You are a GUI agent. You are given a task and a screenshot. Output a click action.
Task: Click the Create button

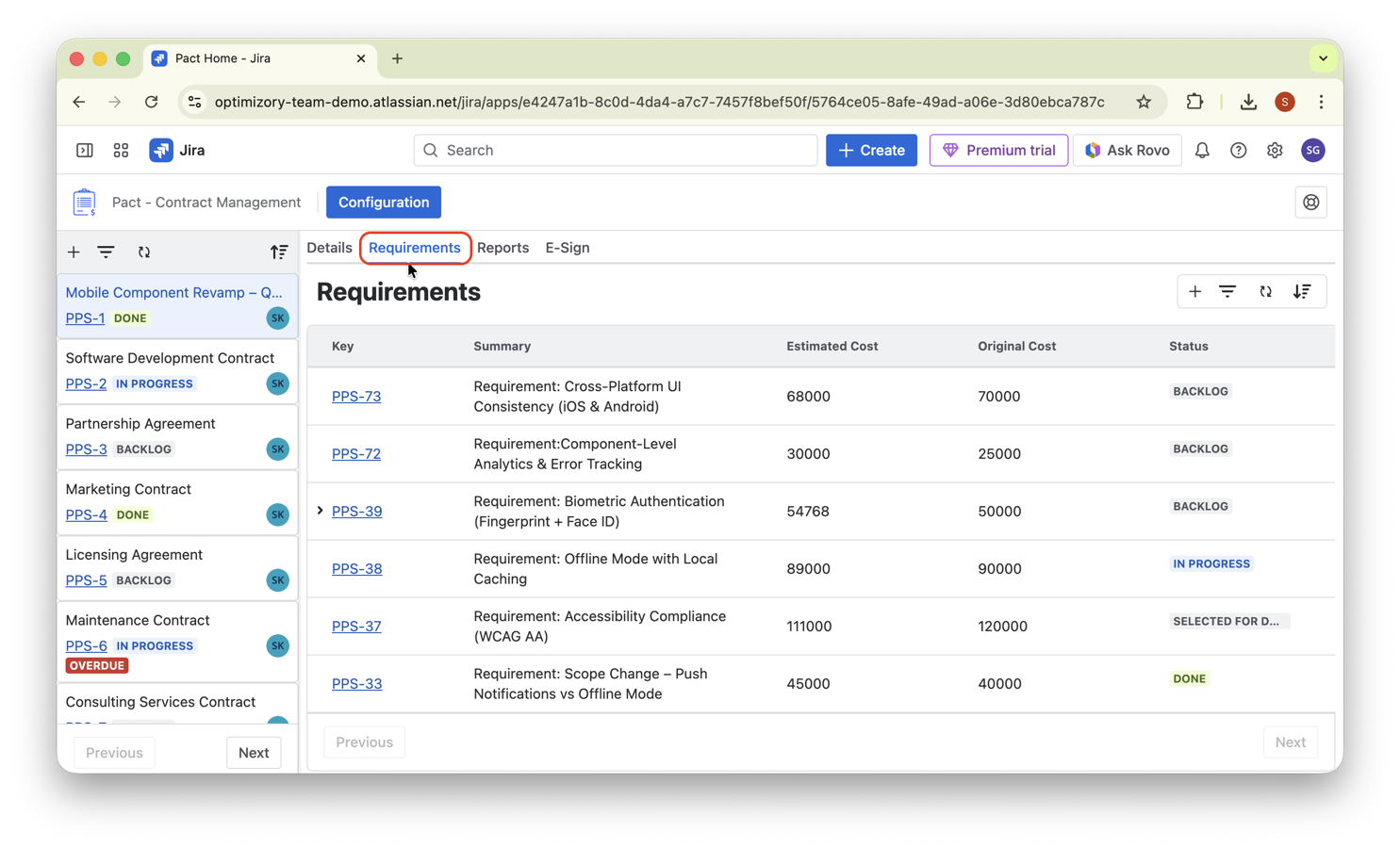[x=870, y=150]
